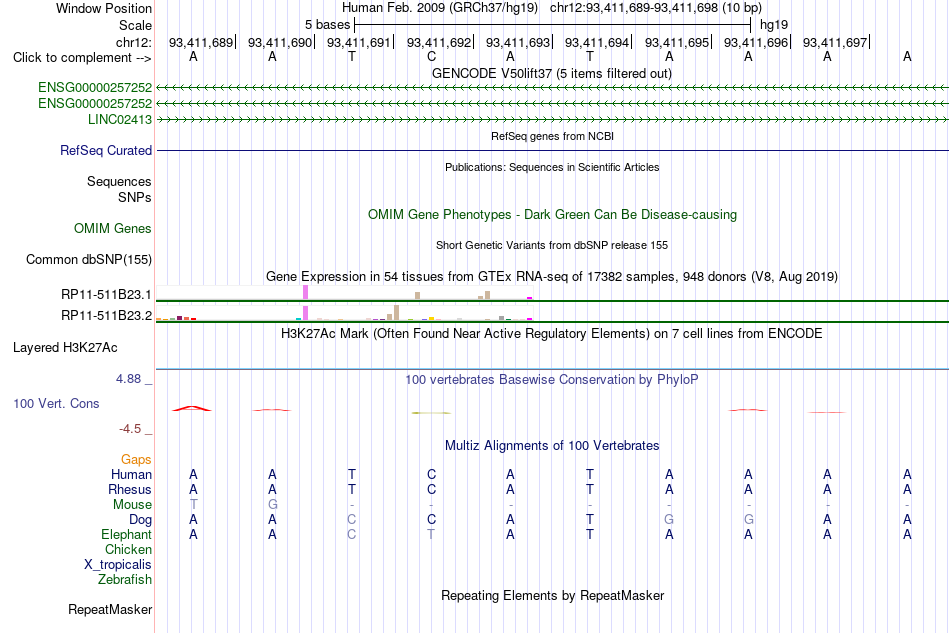Click 'Repeating Elements by RepeatMasker' title
The width and height of the screenshot is (950, 633).
pyautogui.click(x=552, y=595)
